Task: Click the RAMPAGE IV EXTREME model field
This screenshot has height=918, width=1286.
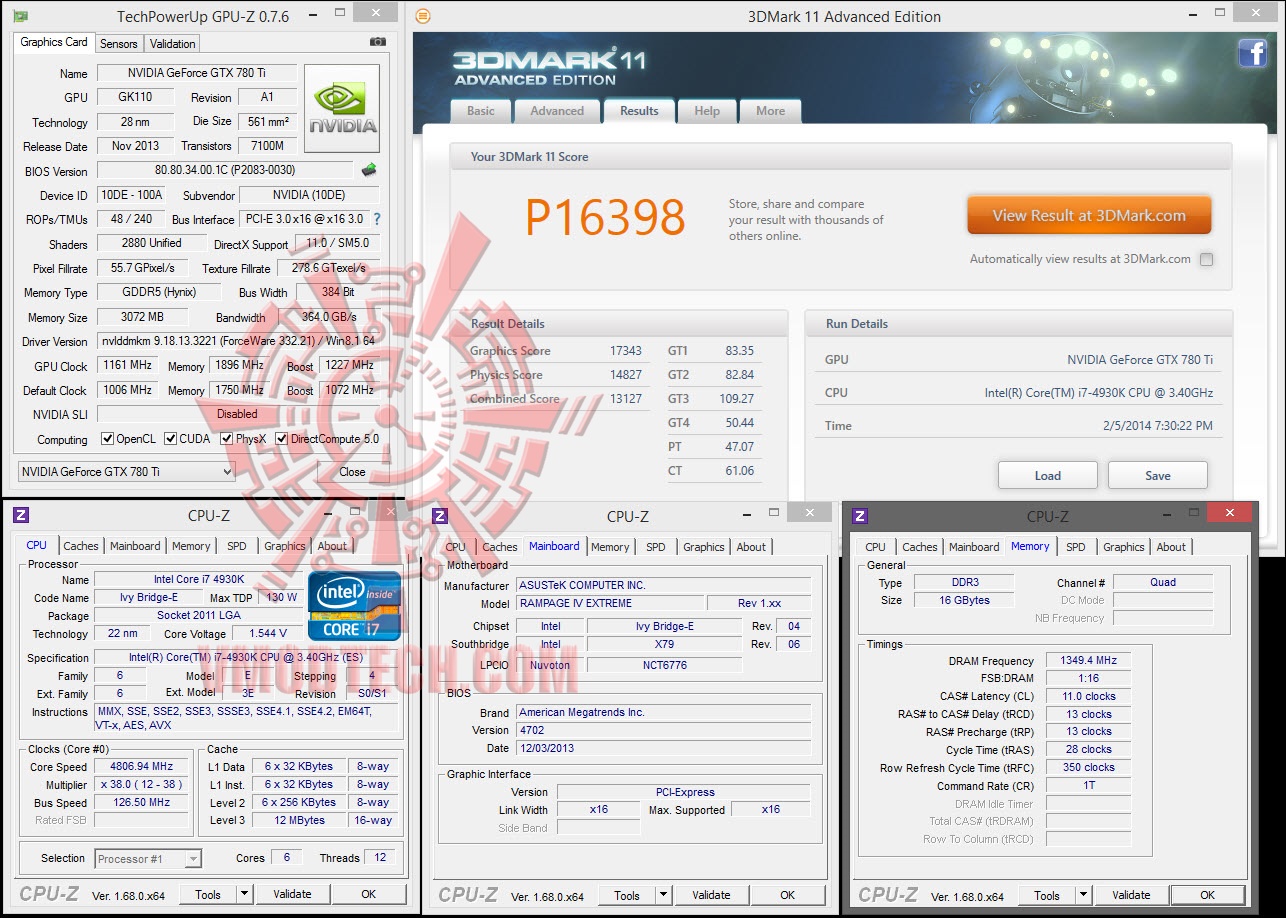Action: [609, 603]
